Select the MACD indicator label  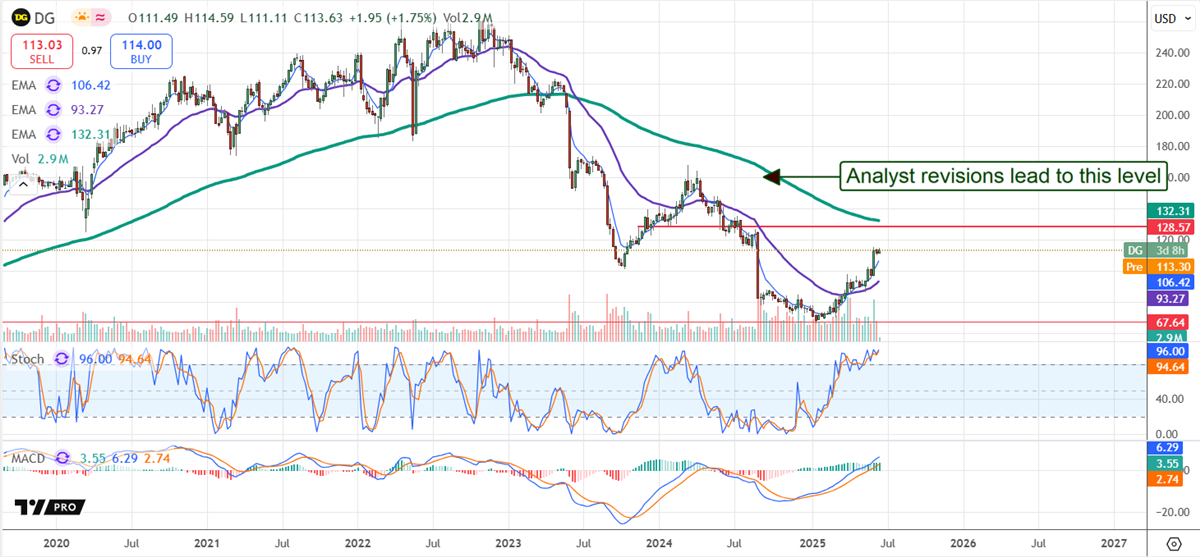pos(26,459)
